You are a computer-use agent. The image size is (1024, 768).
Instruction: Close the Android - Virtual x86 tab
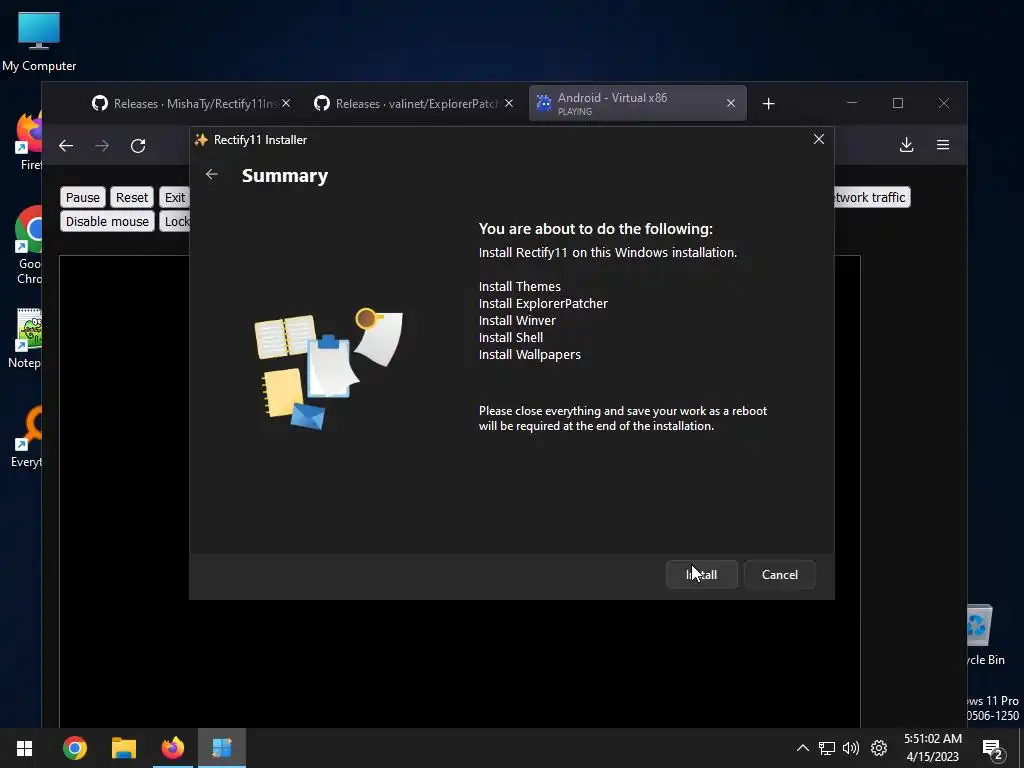[x=731, y=103]
